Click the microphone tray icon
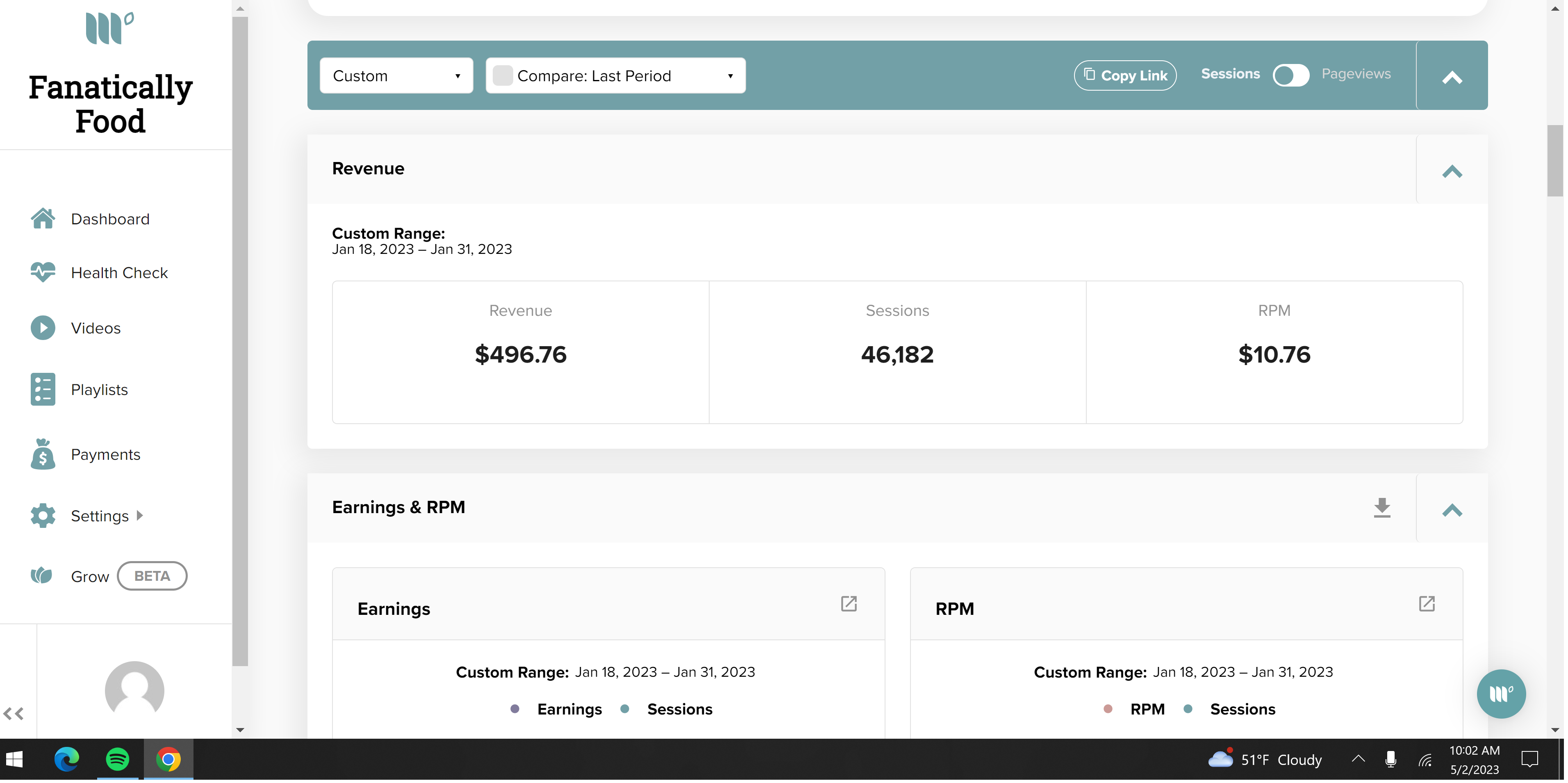This screenshot has width=1568, height=783. coord(1391,760)
